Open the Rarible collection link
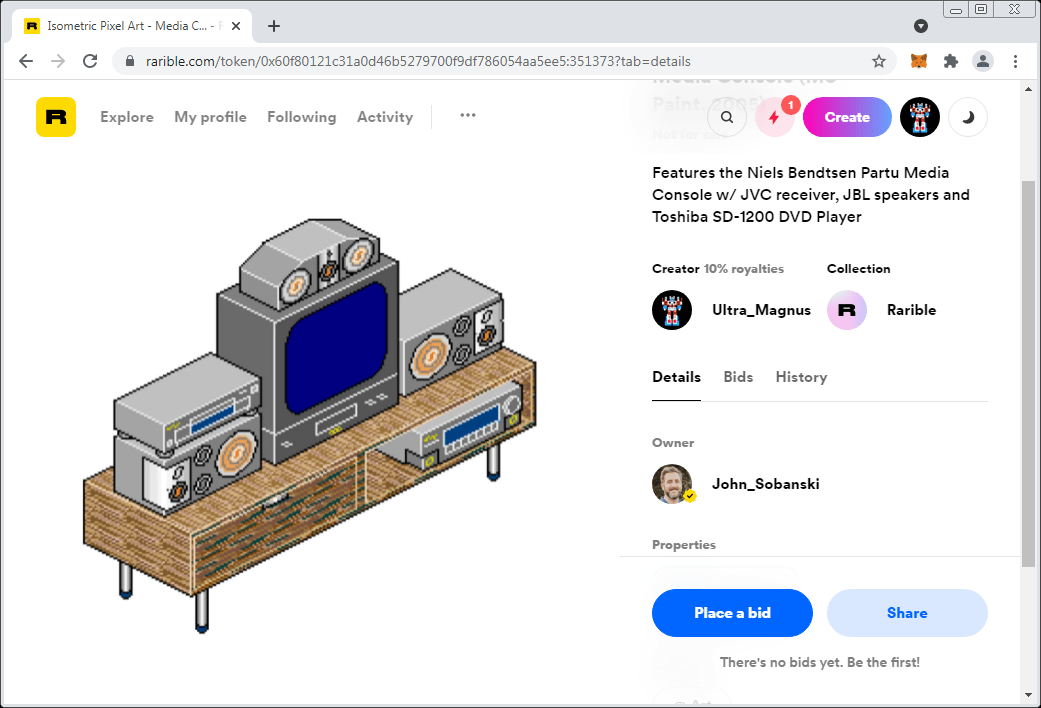This screenshot has width=1041, height=708. coord(912,310)
